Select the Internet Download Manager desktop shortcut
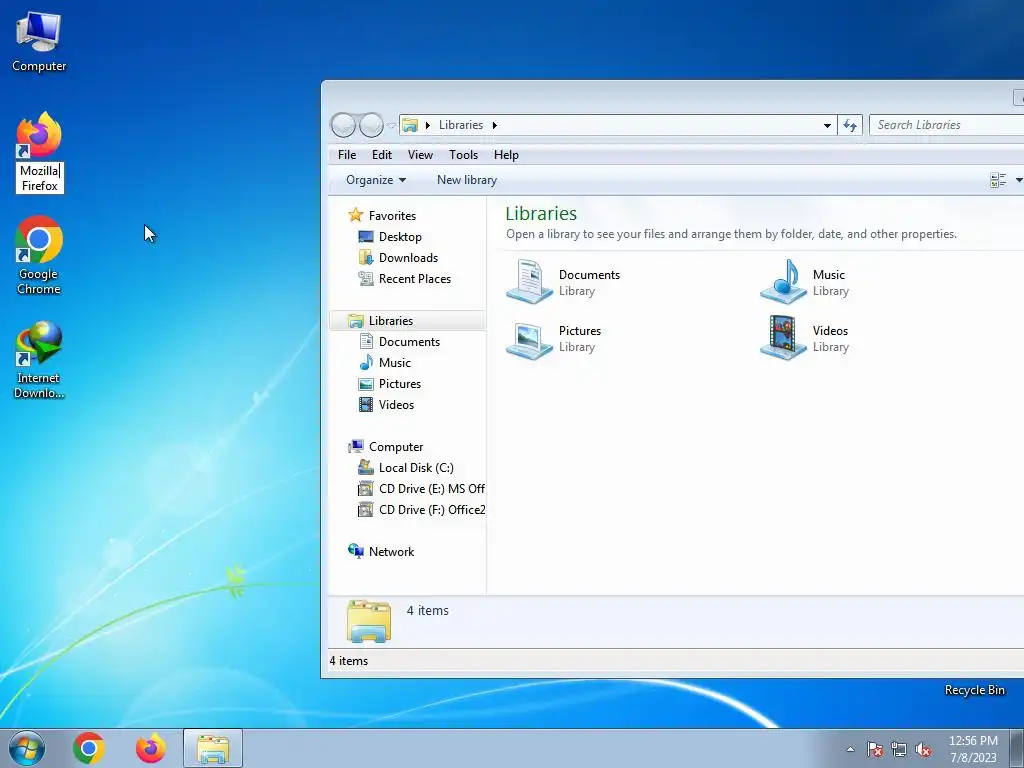This screenshot has height=768, width=1024. coord(39,359)
